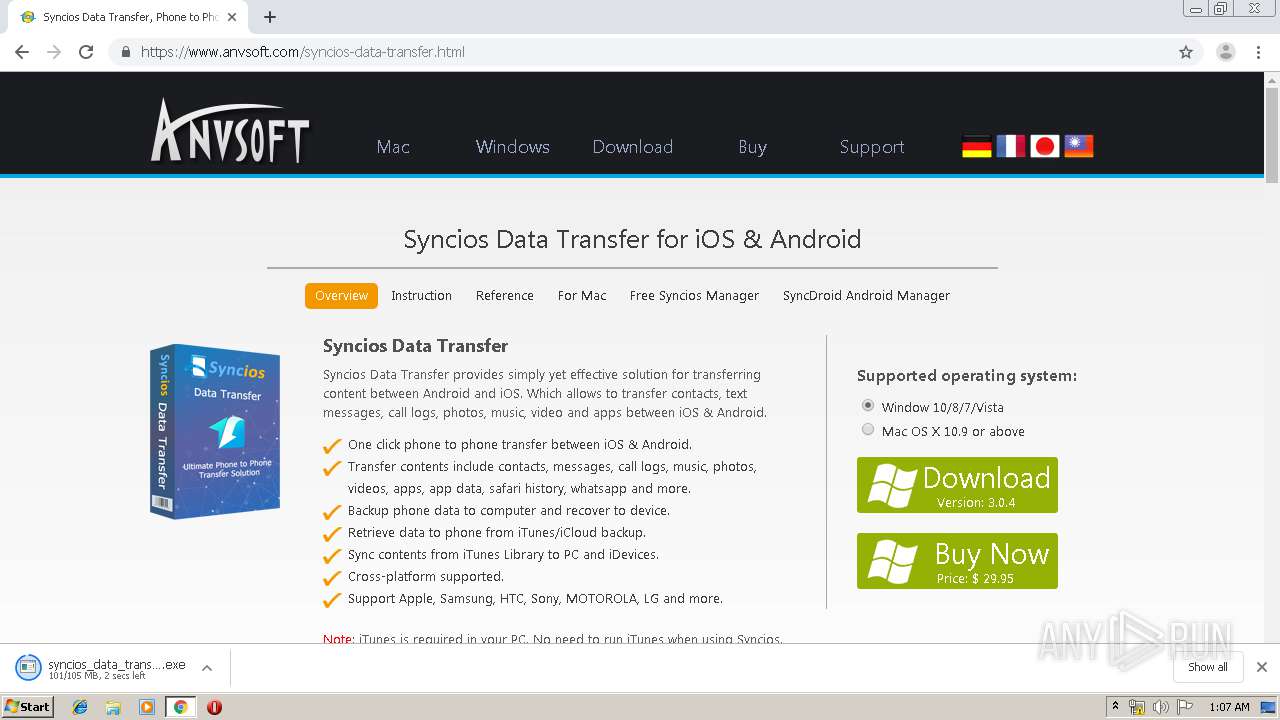Launch Internet Explorer from taskbar
Viewport: 1280px width, 720px height.
80,707
